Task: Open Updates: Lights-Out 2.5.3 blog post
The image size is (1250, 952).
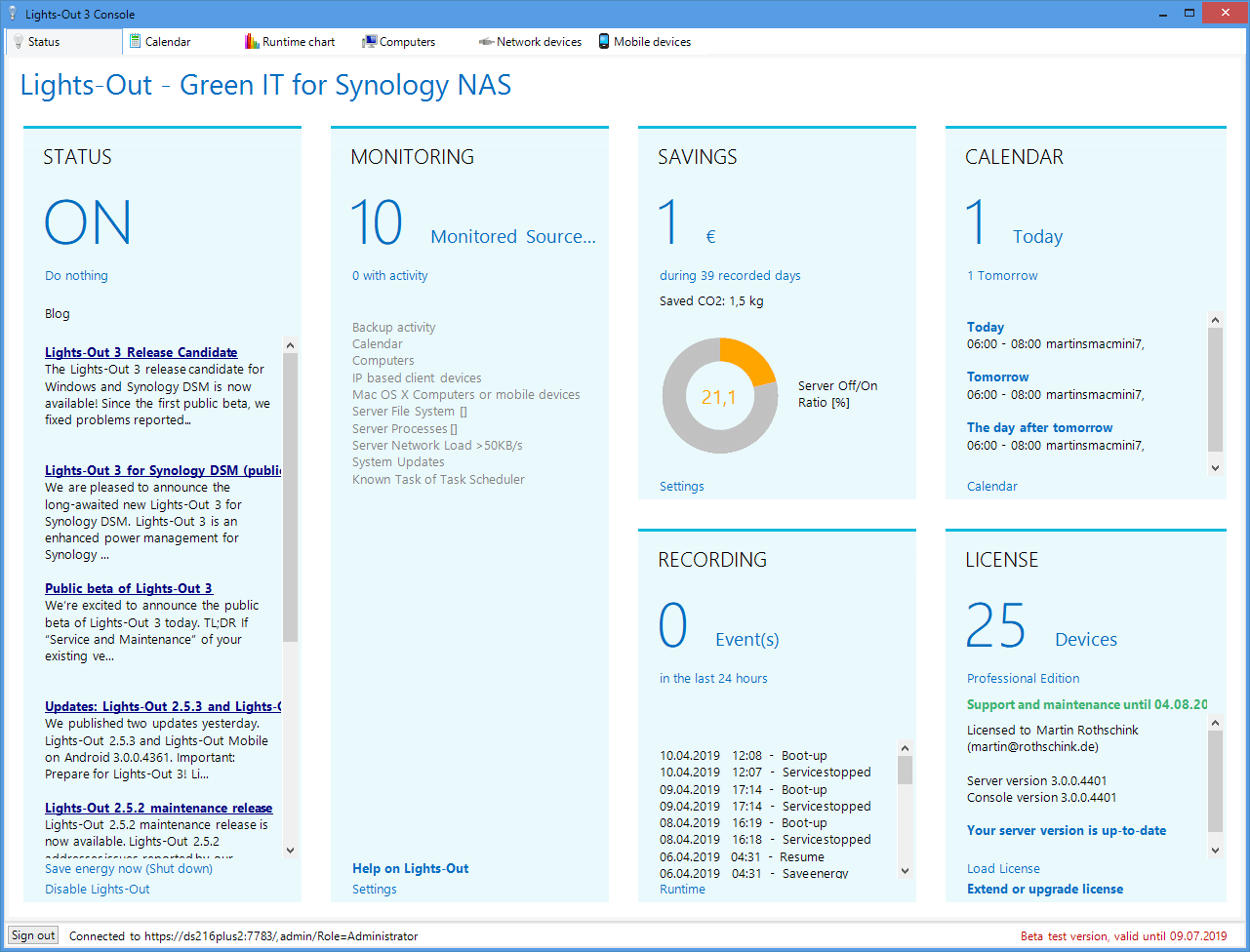Action: coord(163,706)
